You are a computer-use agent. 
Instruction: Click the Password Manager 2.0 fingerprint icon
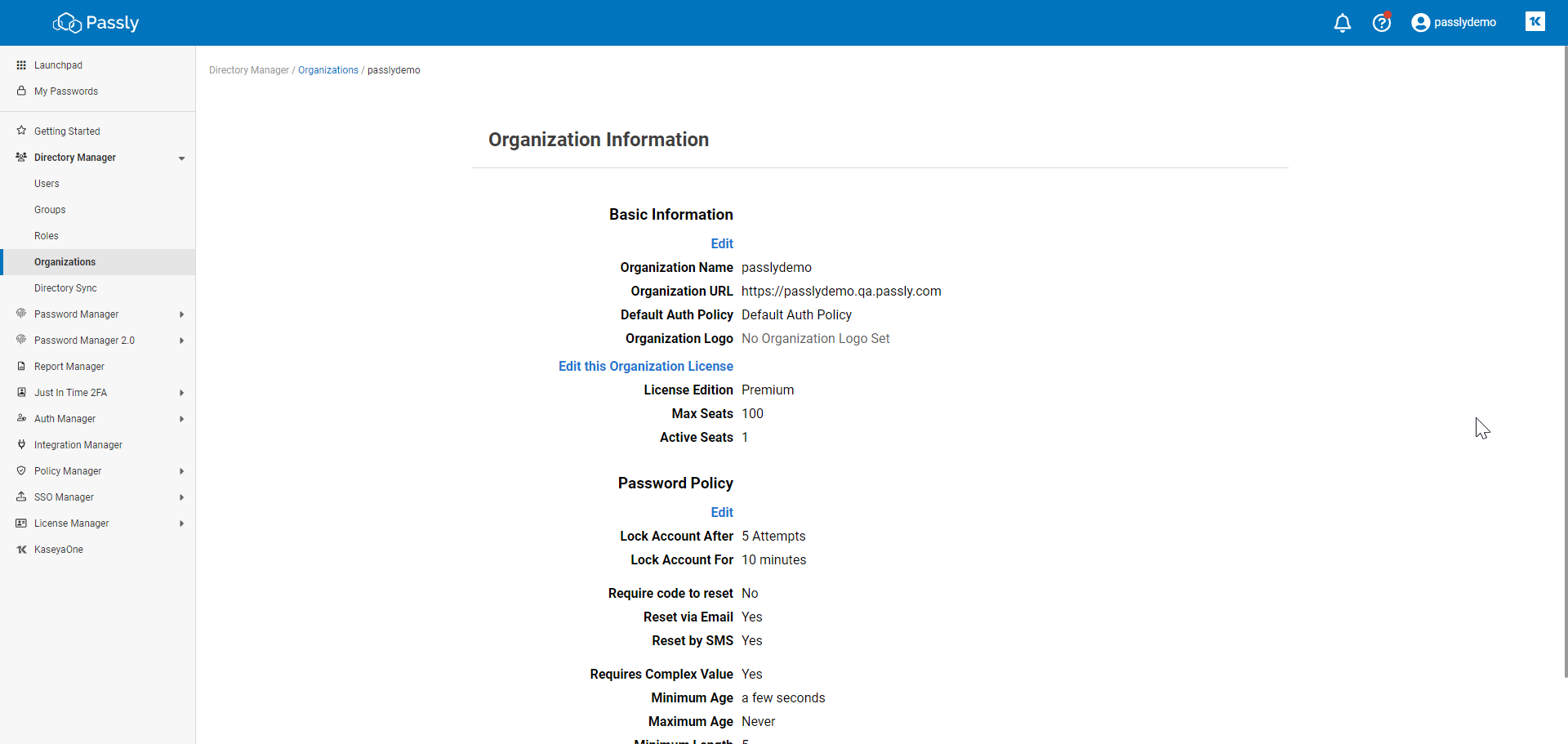[21, 340]
